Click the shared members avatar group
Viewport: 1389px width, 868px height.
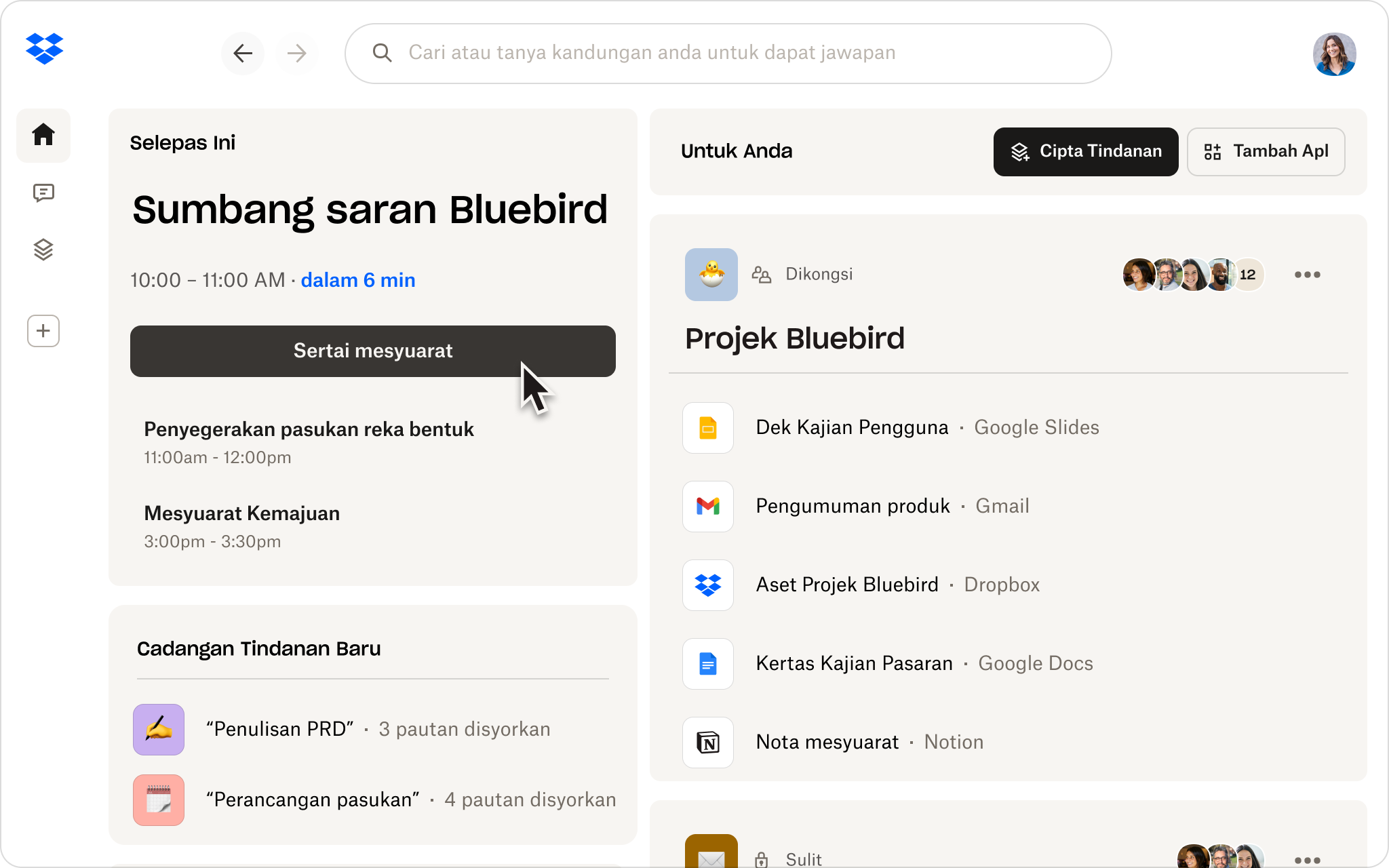1193,275
